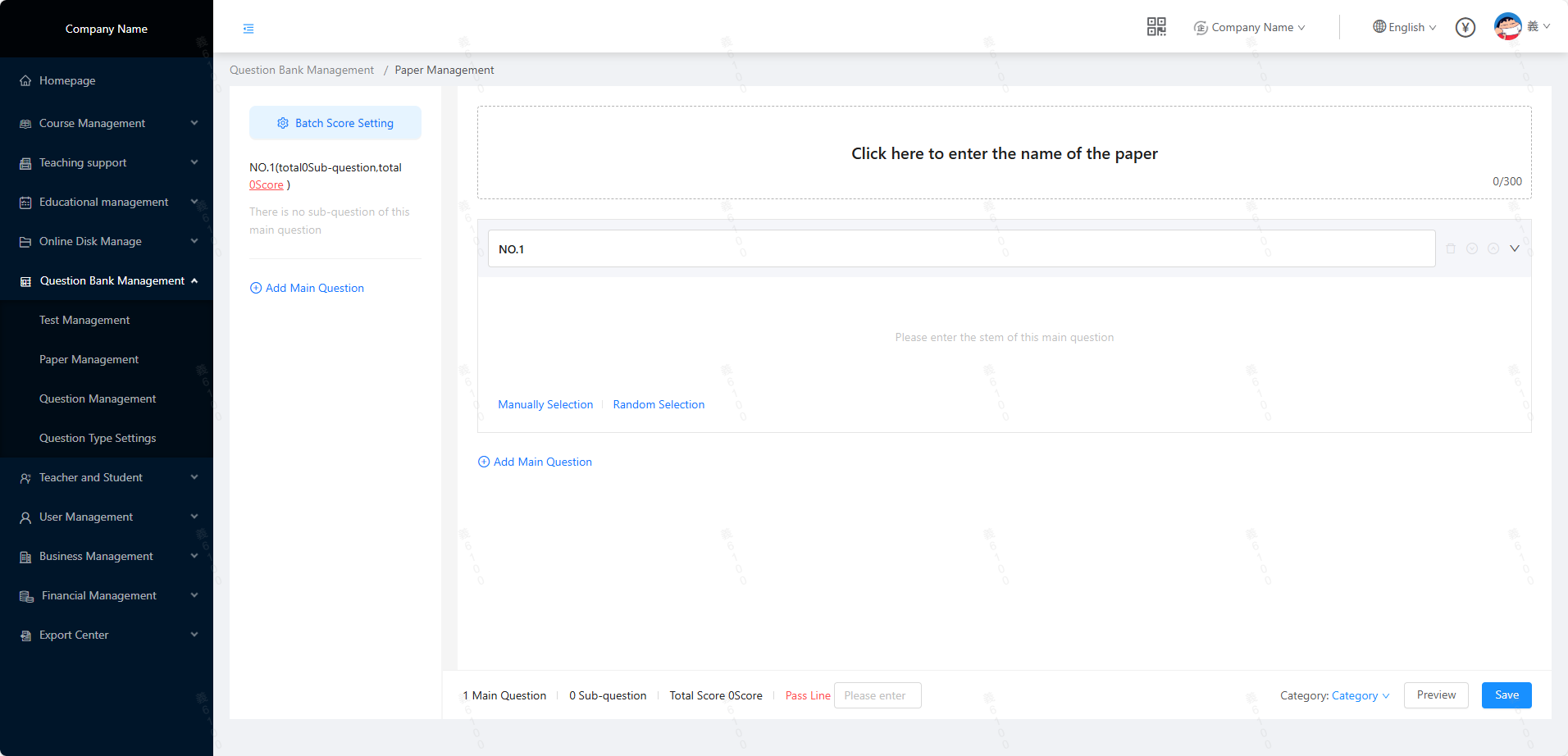This screenshot has width=1568, height=756.
Task: Focus the Pass Line input field
Action: (x=877, y=695)
